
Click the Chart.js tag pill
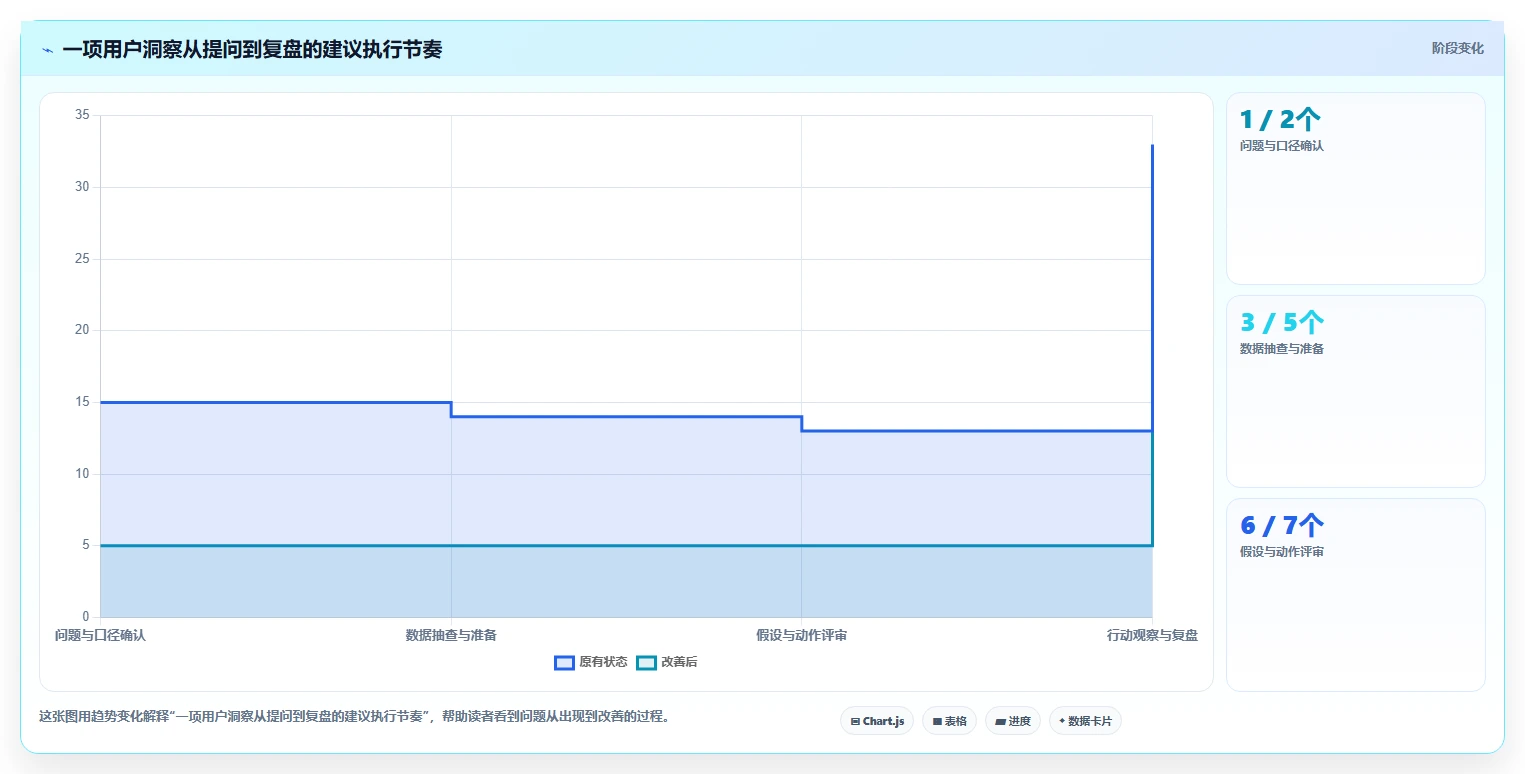tap(877, 721)
